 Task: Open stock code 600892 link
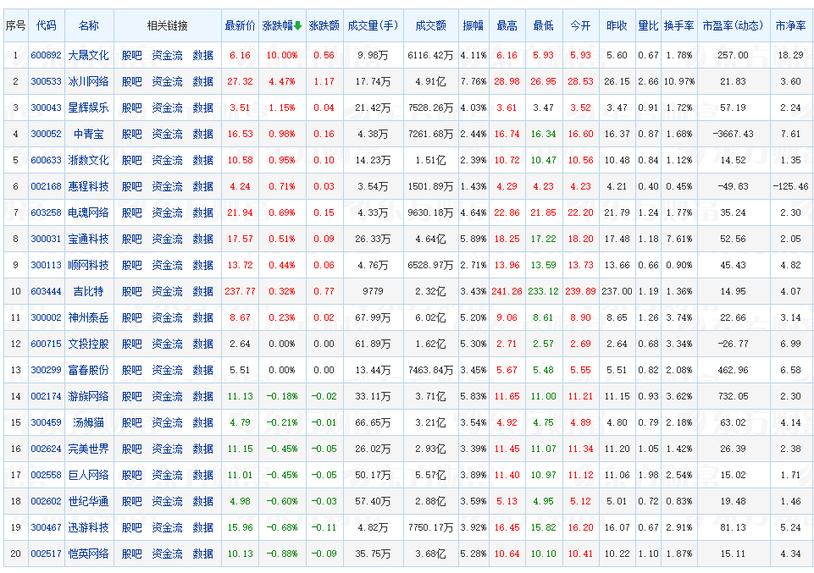coord(46,55)
